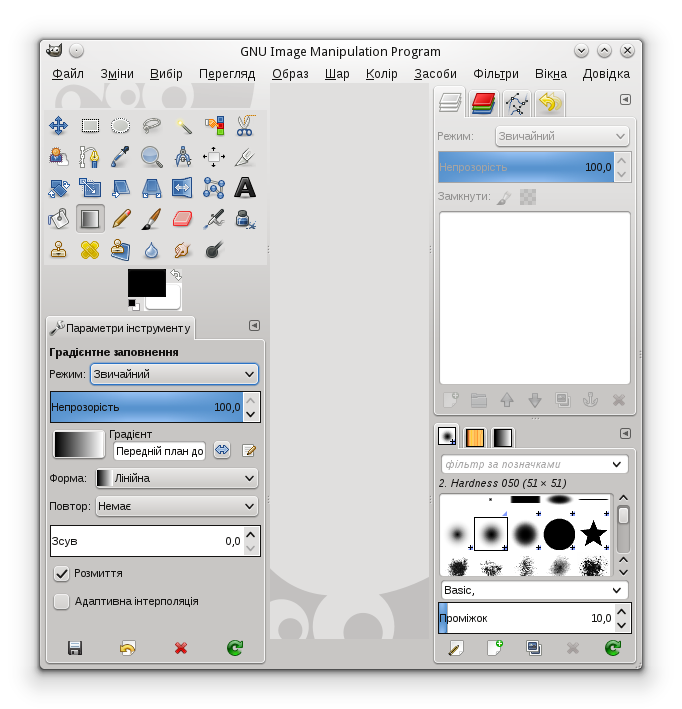This screenshot has width=682, height=709.
Task: Select the Select by Color tool
Action: click(x=214, y=125)
